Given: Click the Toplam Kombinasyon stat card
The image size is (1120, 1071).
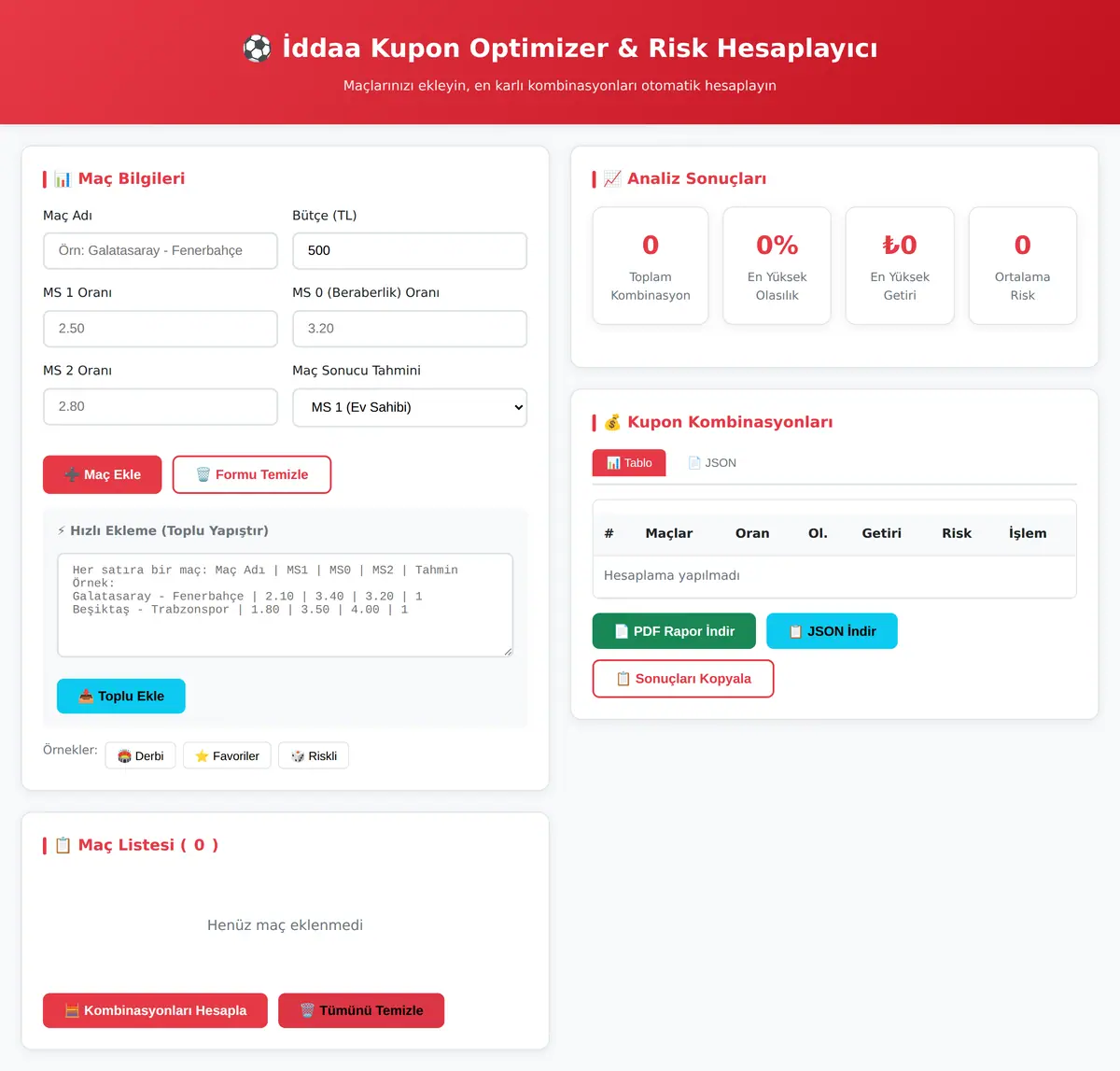Looking at the screenshot, I should coord(651,266).
